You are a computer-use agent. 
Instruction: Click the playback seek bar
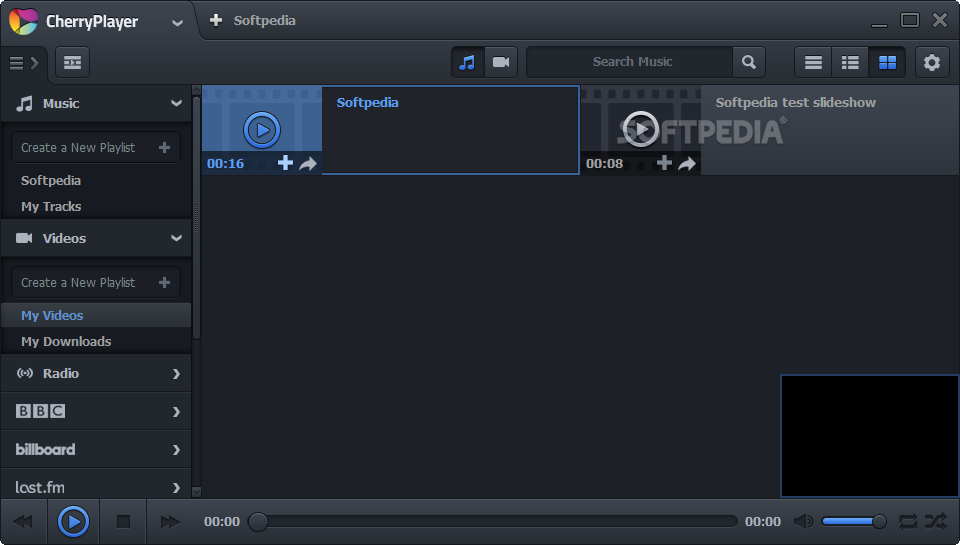coord(493,522)
